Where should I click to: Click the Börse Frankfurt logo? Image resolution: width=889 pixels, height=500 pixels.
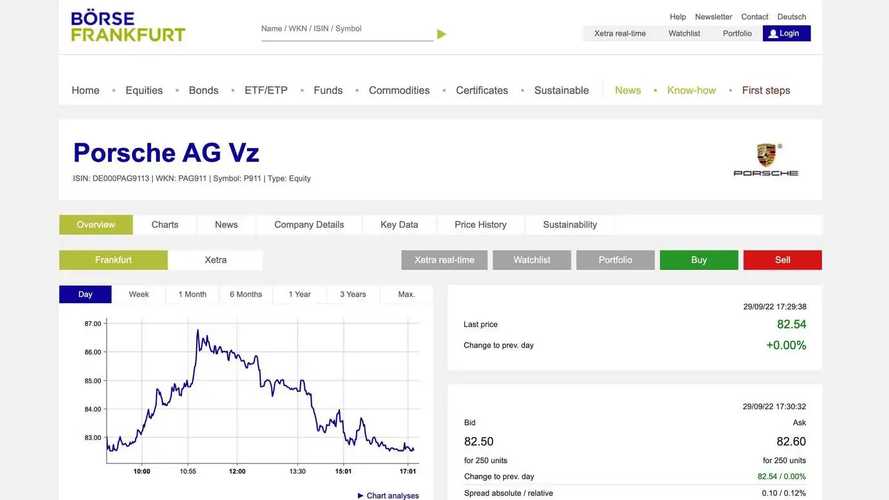(x=128, y=27)
